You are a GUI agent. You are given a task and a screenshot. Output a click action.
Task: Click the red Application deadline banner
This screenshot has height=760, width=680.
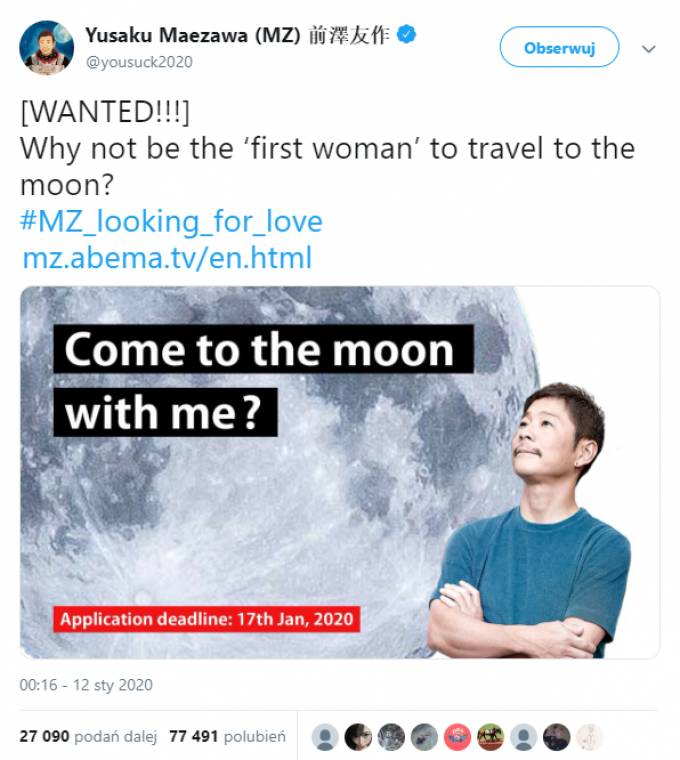206,619
